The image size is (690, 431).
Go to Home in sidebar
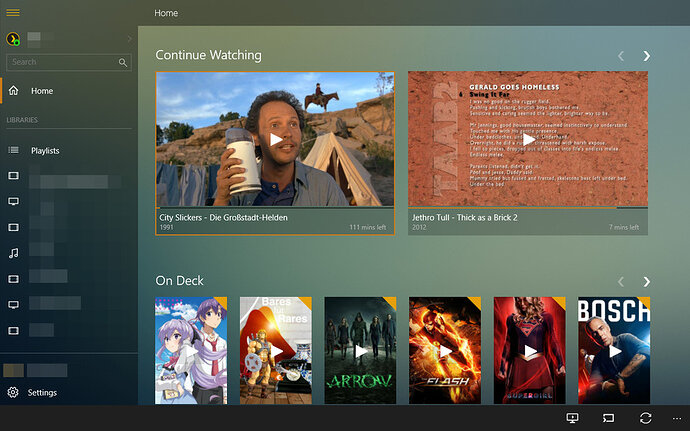tap(69, 91)
